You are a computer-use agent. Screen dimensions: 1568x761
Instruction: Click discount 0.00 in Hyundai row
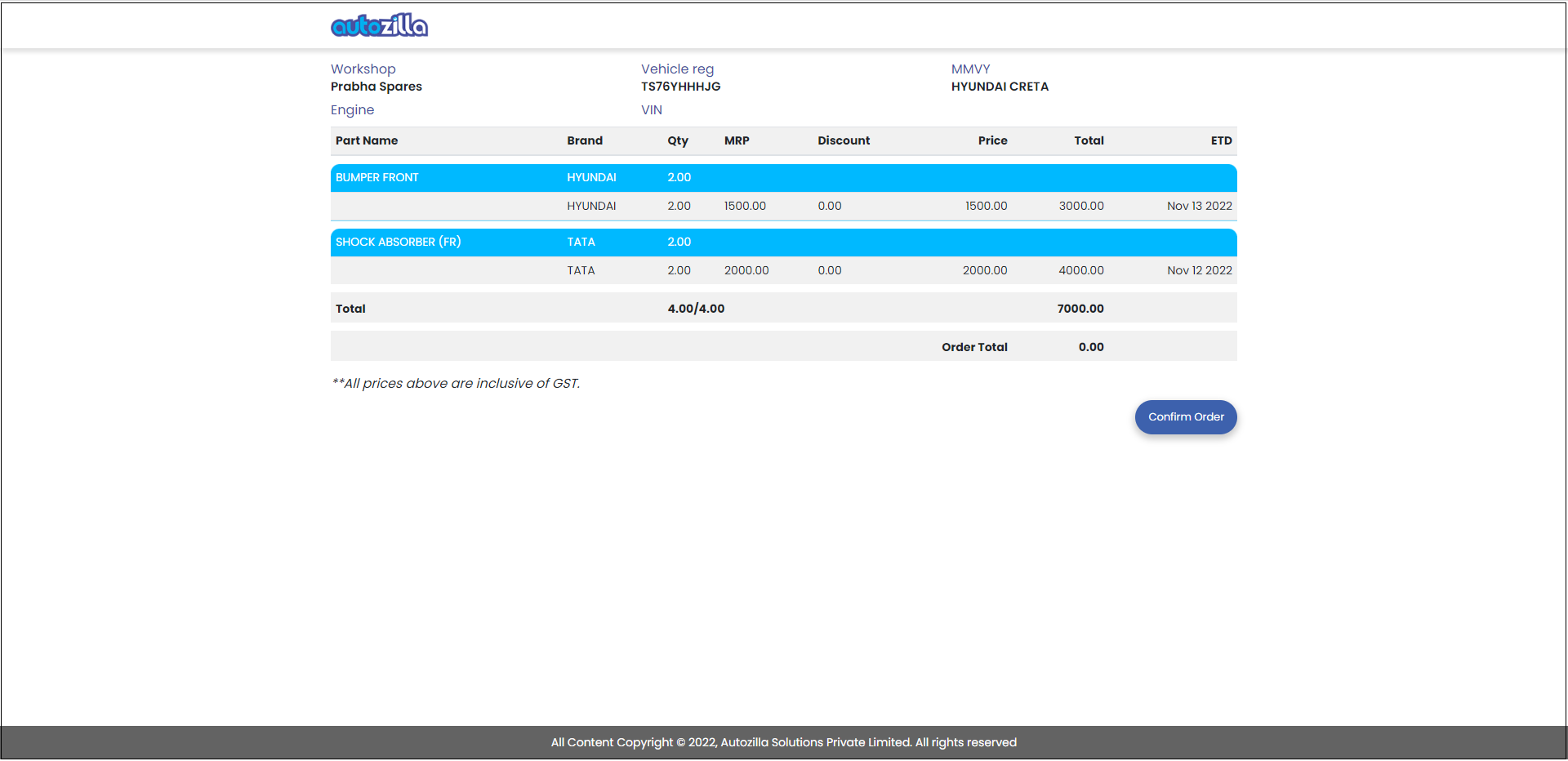[830, 207]
